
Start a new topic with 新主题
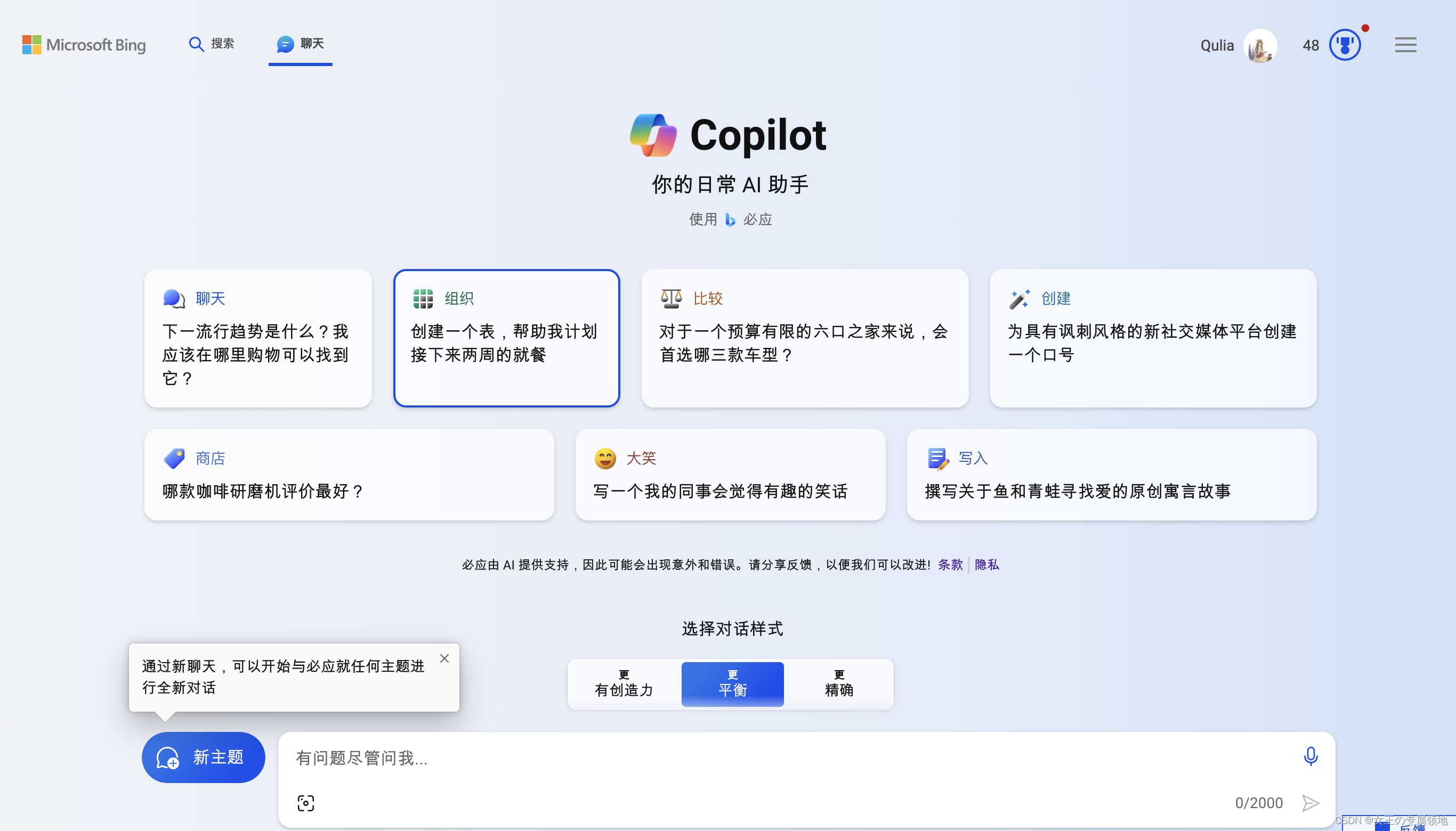coord(203,757)
